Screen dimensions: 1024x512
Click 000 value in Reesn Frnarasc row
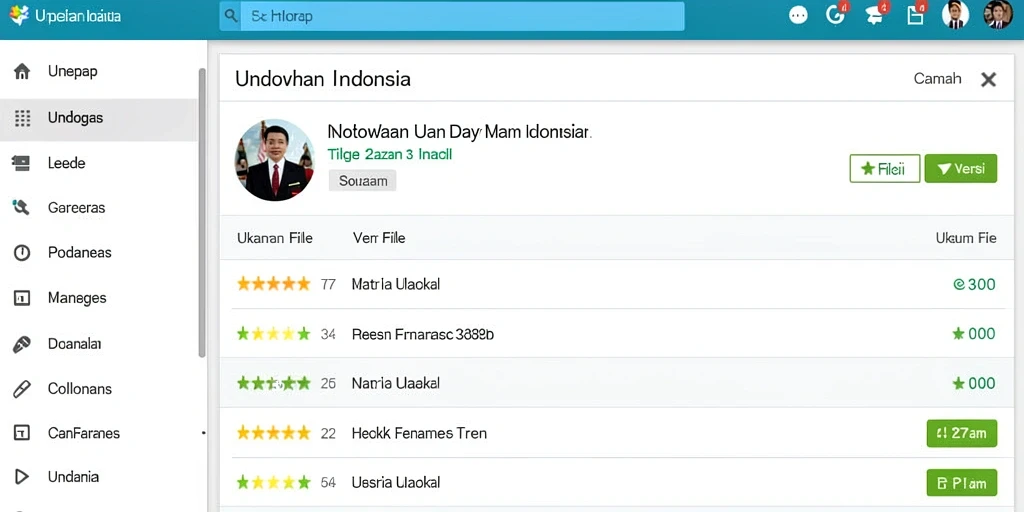pos(974,334)
